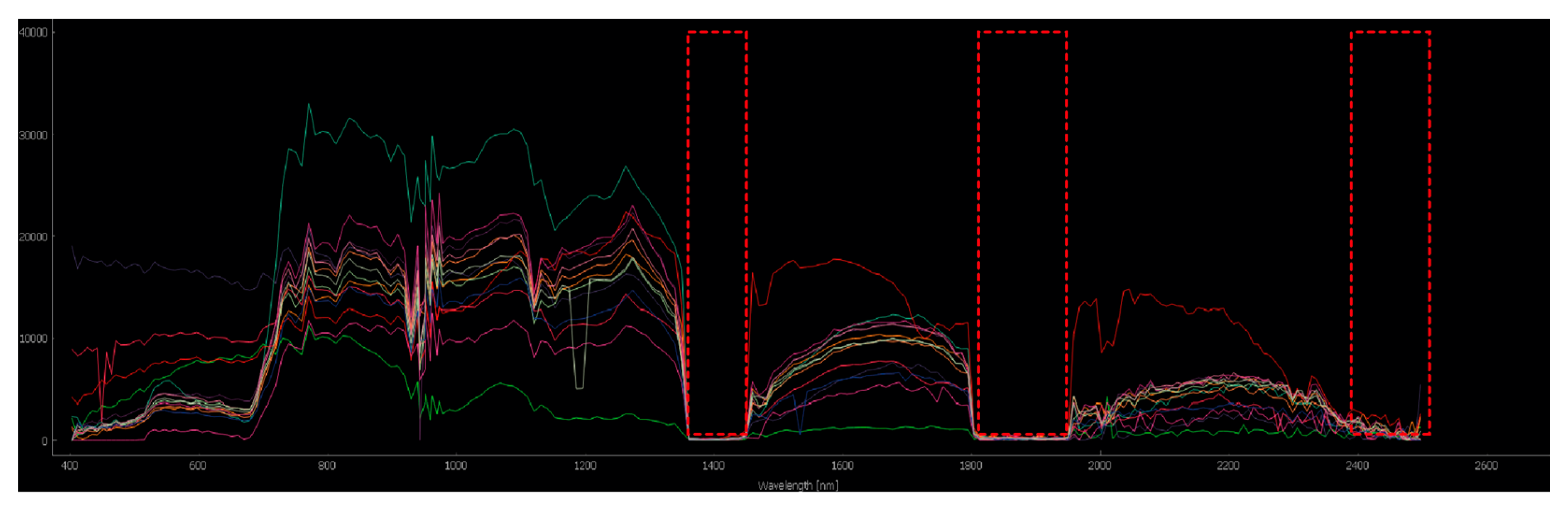Viewport: 1568px width, 514px height.
Task: Click the 1400 x-axis tick label
Action: pyautogui.click(x=713, y=466)
